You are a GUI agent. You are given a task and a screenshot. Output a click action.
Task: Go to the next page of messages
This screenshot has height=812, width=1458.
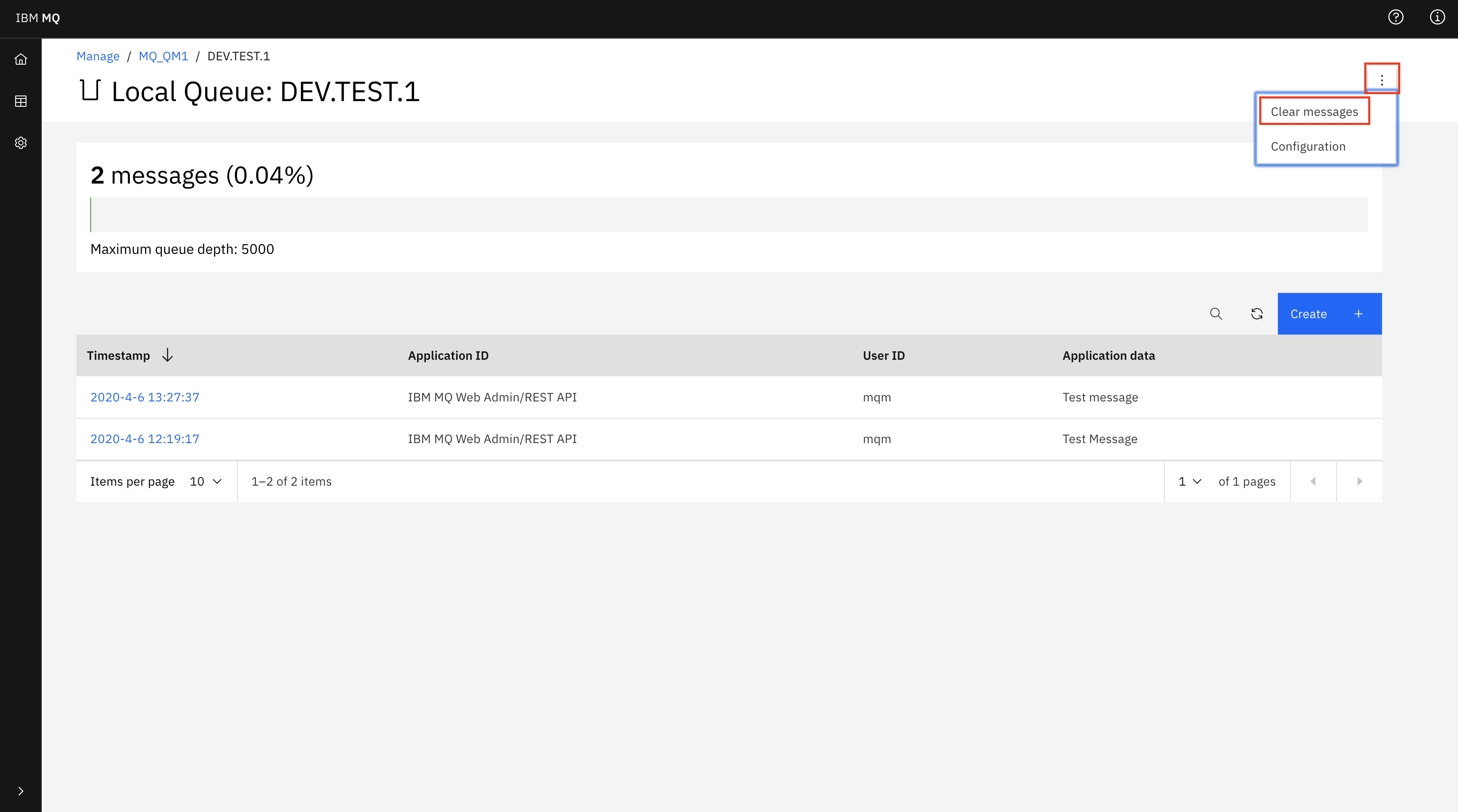[x=1359, y=482]
